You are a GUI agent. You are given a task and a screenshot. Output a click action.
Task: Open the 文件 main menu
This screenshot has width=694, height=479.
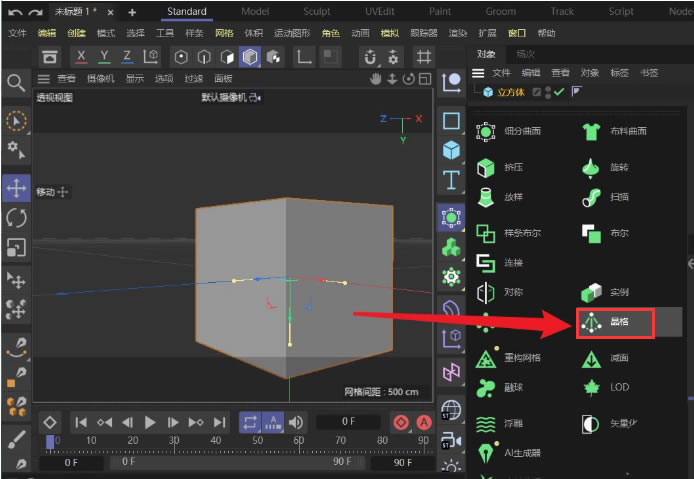pos(17,33)
